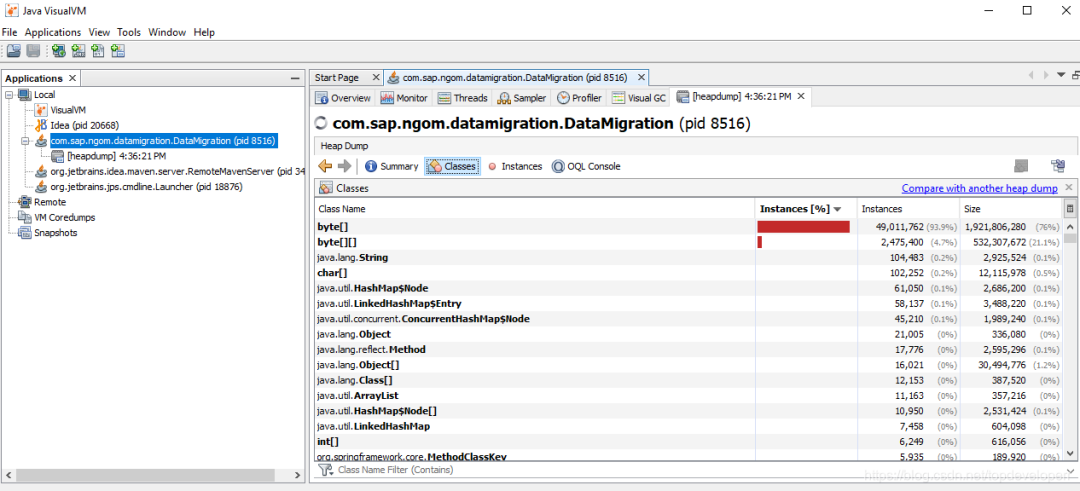1080x491 pixels.
Task: Switch to the Start Page tab
Action: coord(337,78)
